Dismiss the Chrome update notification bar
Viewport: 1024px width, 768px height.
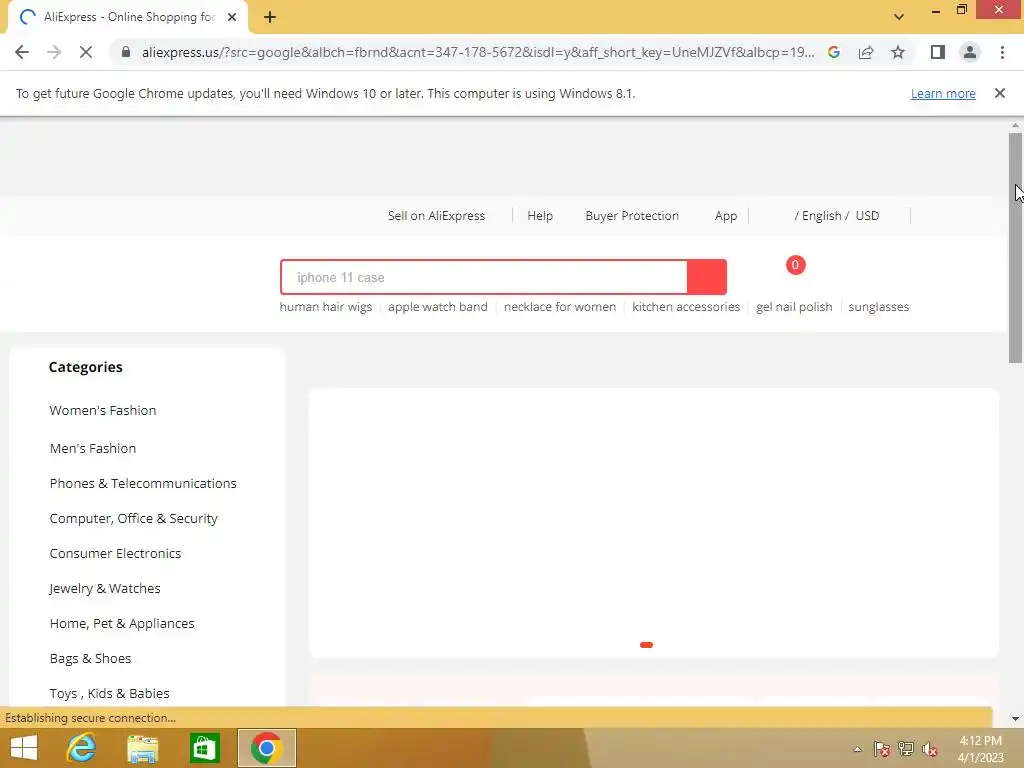pos(999,93)
